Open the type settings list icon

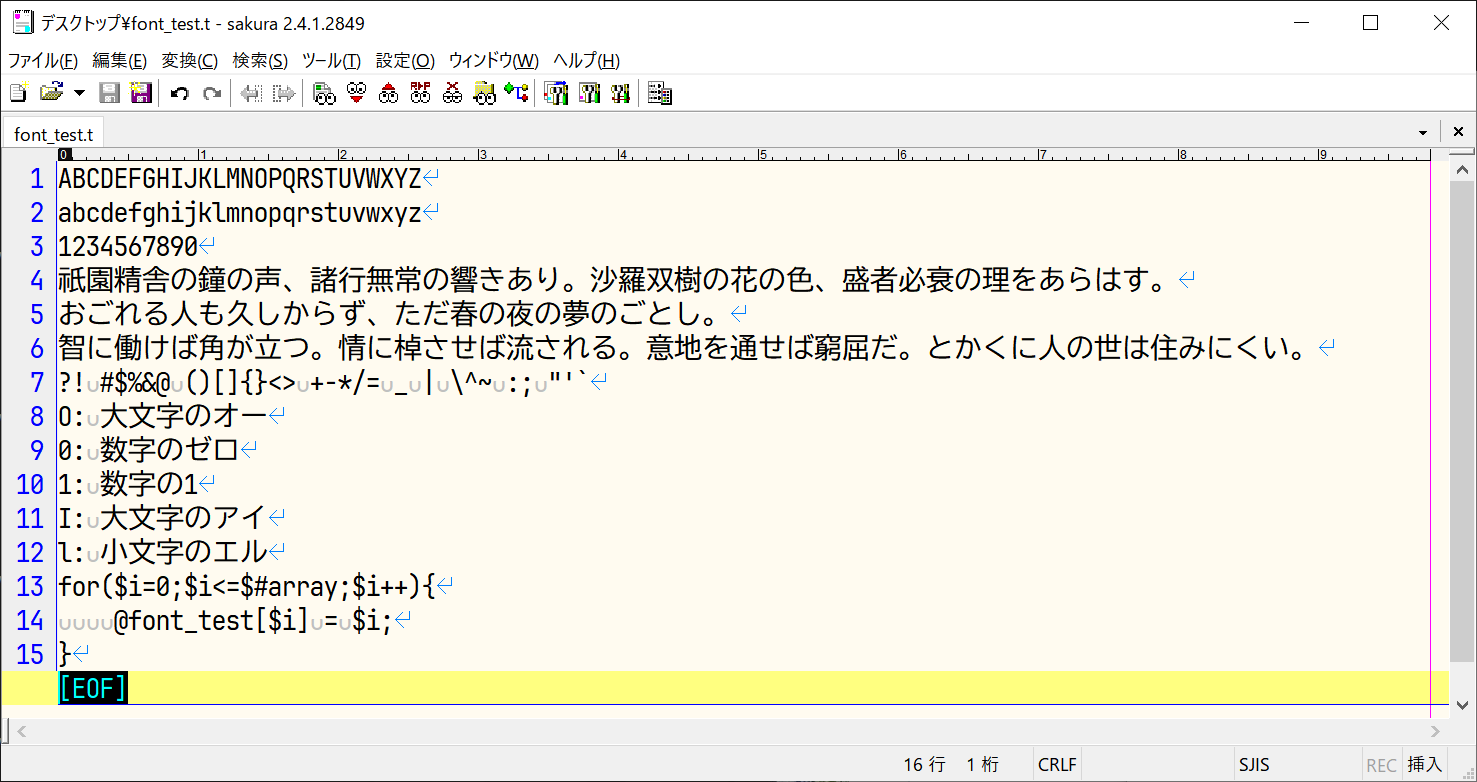coord(556,94)
